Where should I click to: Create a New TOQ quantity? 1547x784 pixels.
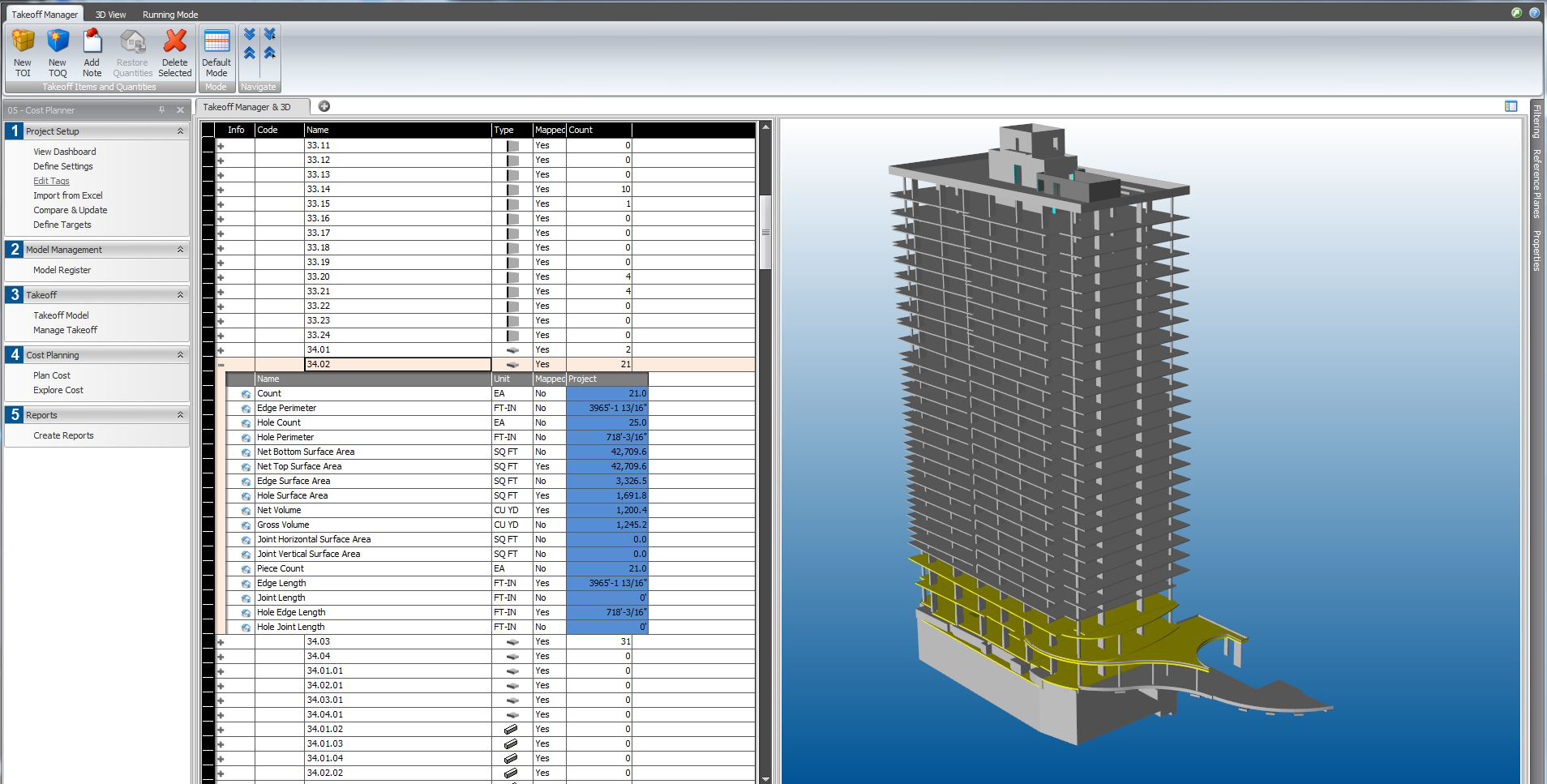(57, 50)
